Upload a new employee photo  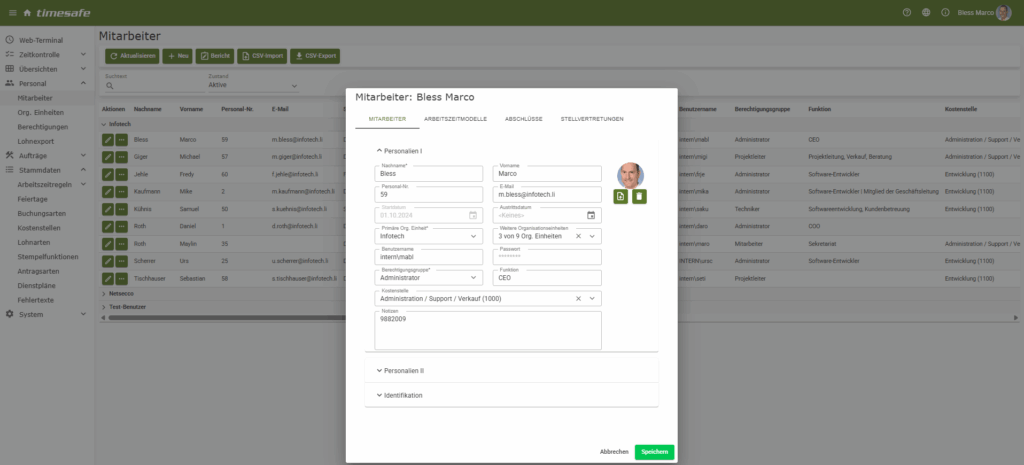pyautogui.click(x=620, y=197)
